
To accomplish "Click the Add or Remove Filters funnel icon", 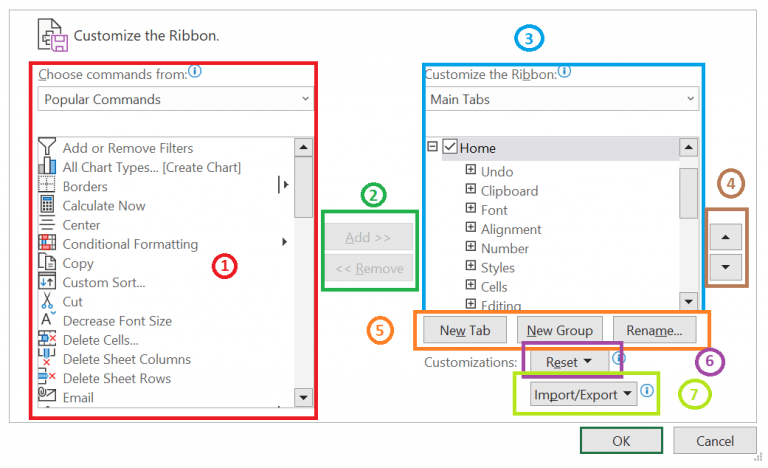I will [x=47, y=147].
